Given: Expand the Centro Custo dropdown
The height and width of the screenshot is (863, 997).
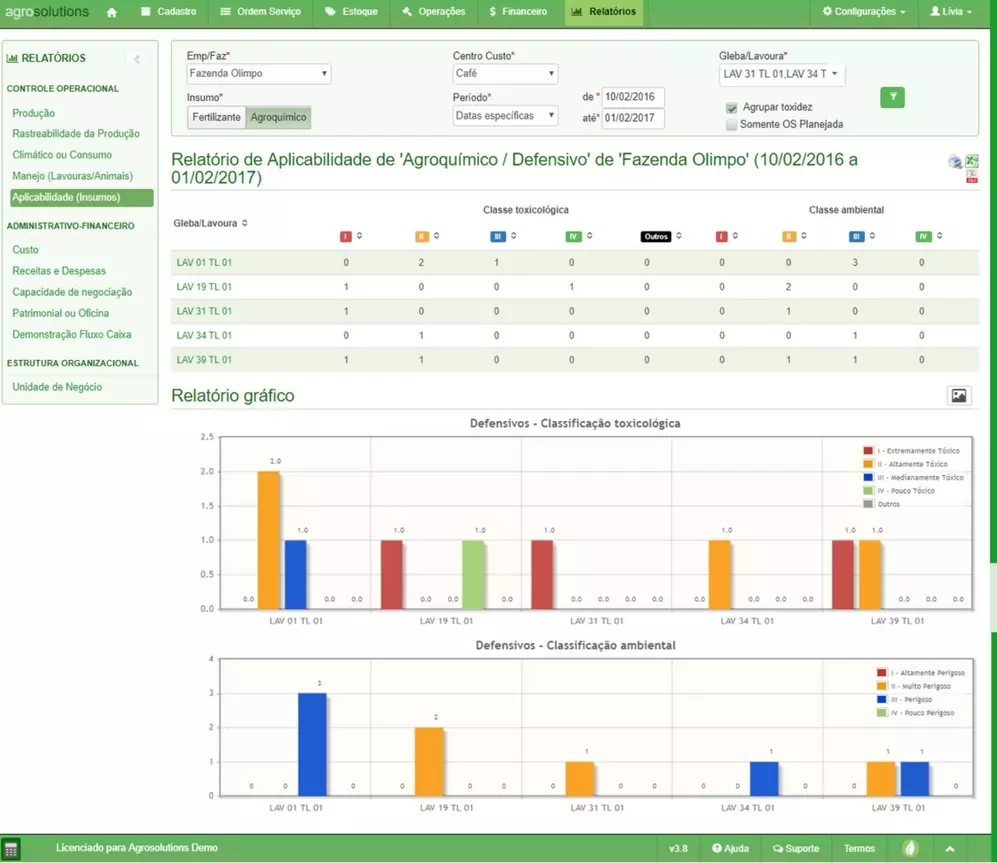Looking at the screenshot, I should pos(505,74).
